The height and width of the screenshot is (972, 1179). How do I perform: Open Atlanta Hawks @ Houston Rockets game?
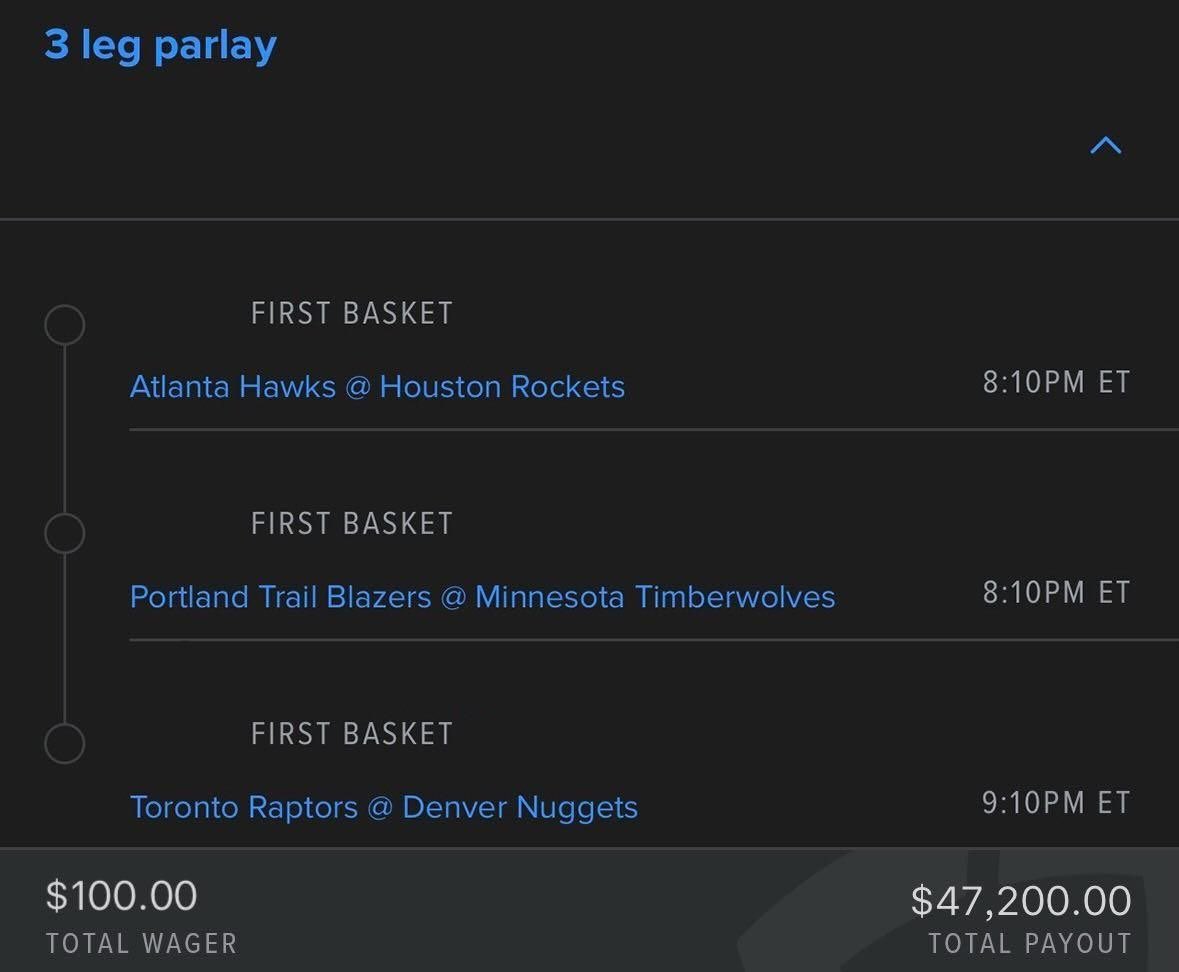[377, 387]
